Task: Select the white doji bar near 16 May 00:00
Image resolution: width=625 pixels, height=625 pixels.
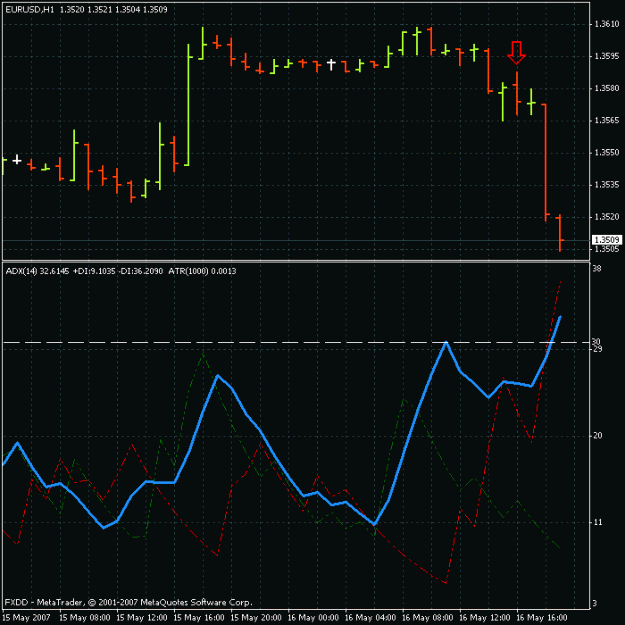Action: tap(331, 64)
